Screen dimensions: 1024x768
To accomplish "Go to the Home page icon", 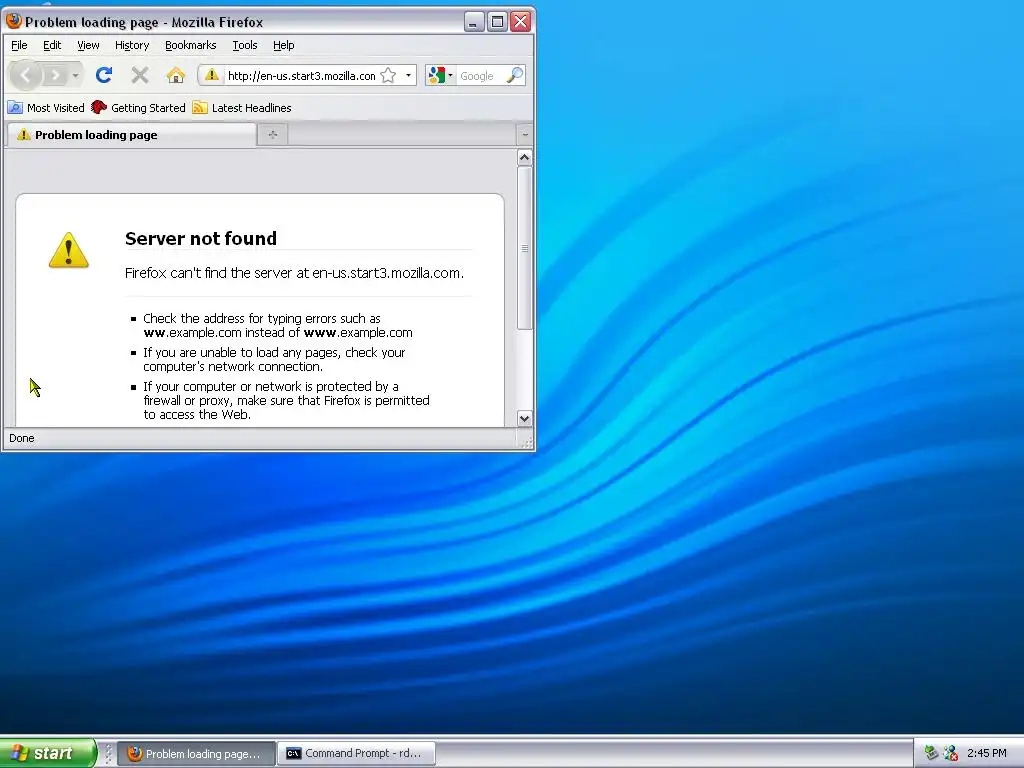I will click(175, 76).
